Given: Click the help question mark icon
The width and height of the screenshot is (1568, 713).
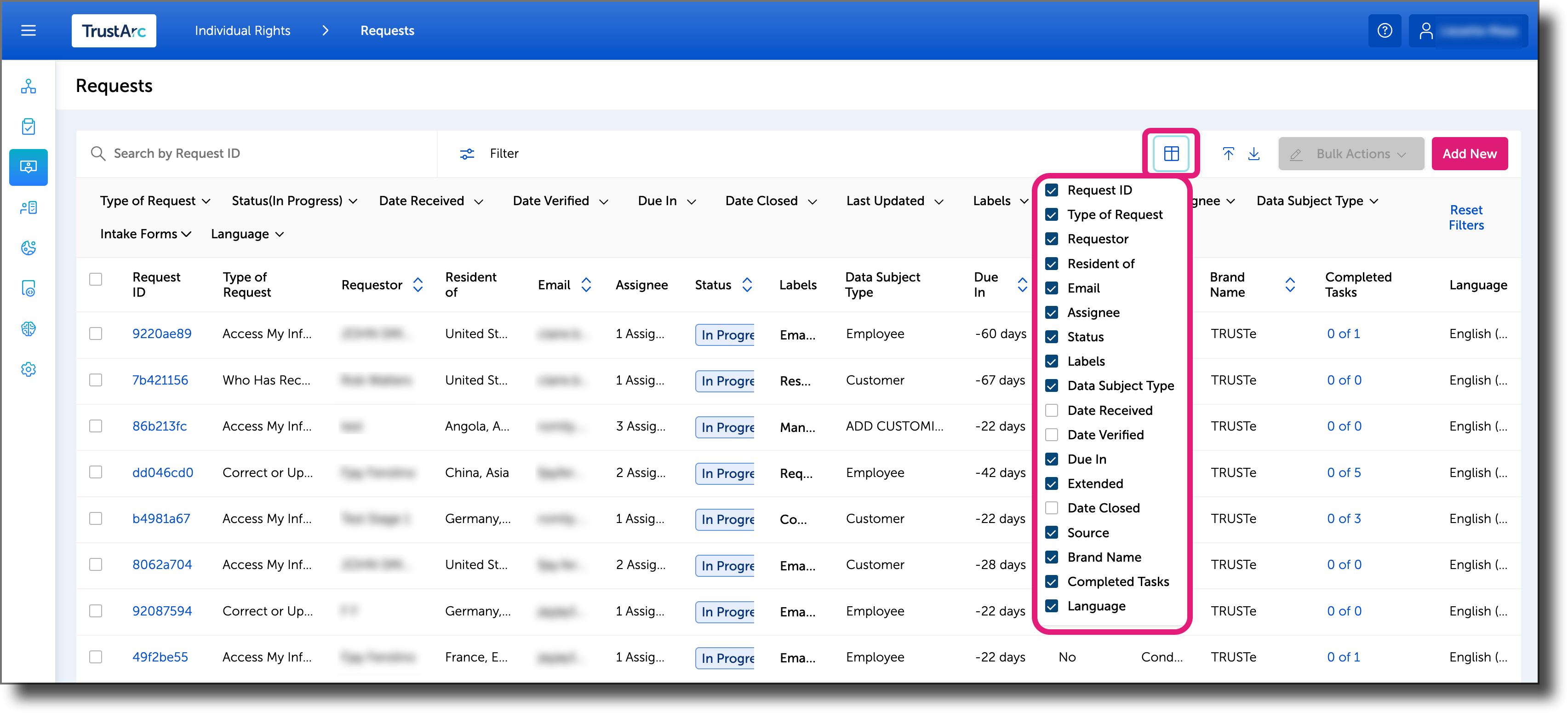Looking at the screenshot, I should (x=1385, y=30).
